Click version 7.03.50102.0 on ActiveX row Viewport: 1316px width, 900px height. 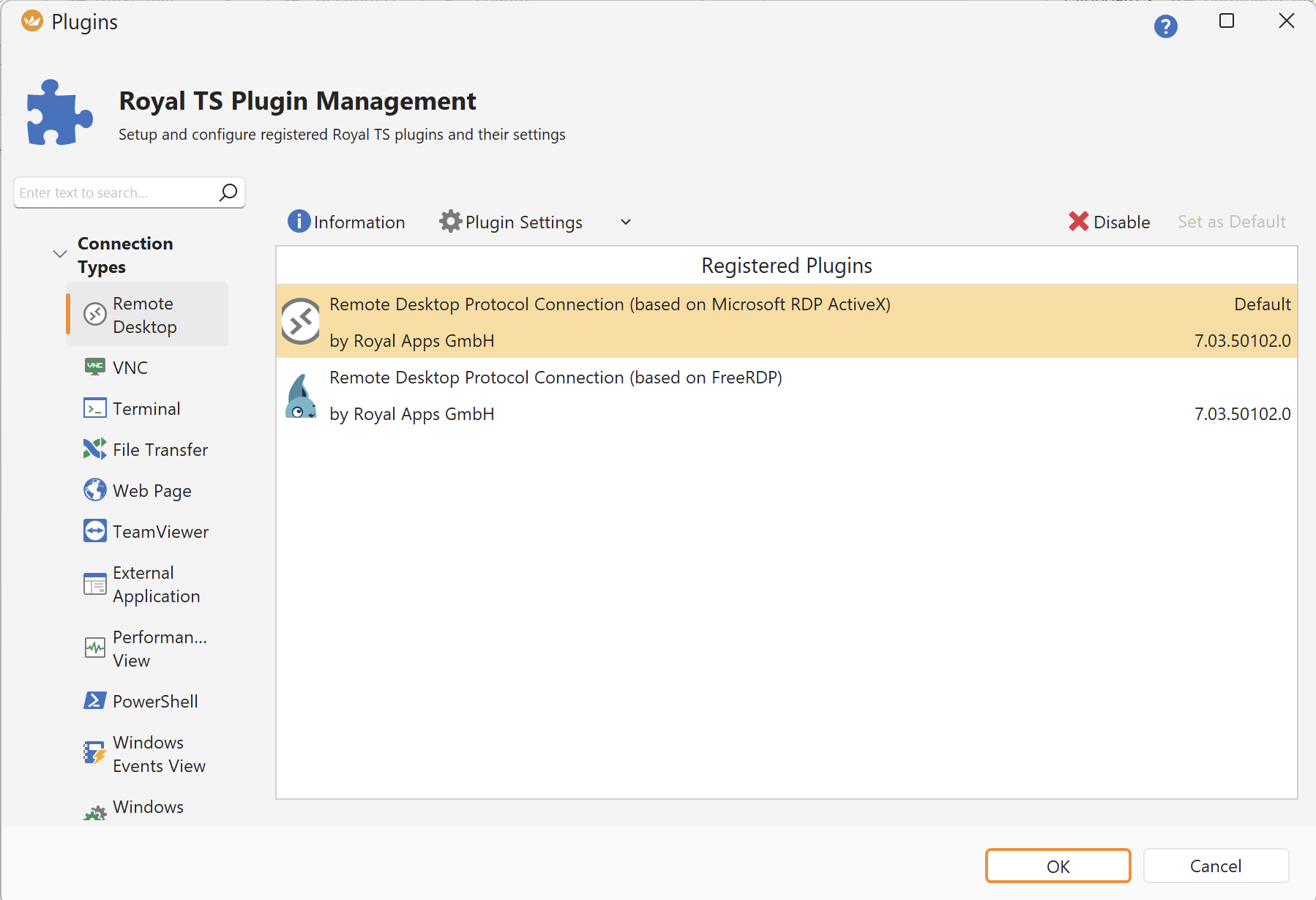(x=1242, y=341)
